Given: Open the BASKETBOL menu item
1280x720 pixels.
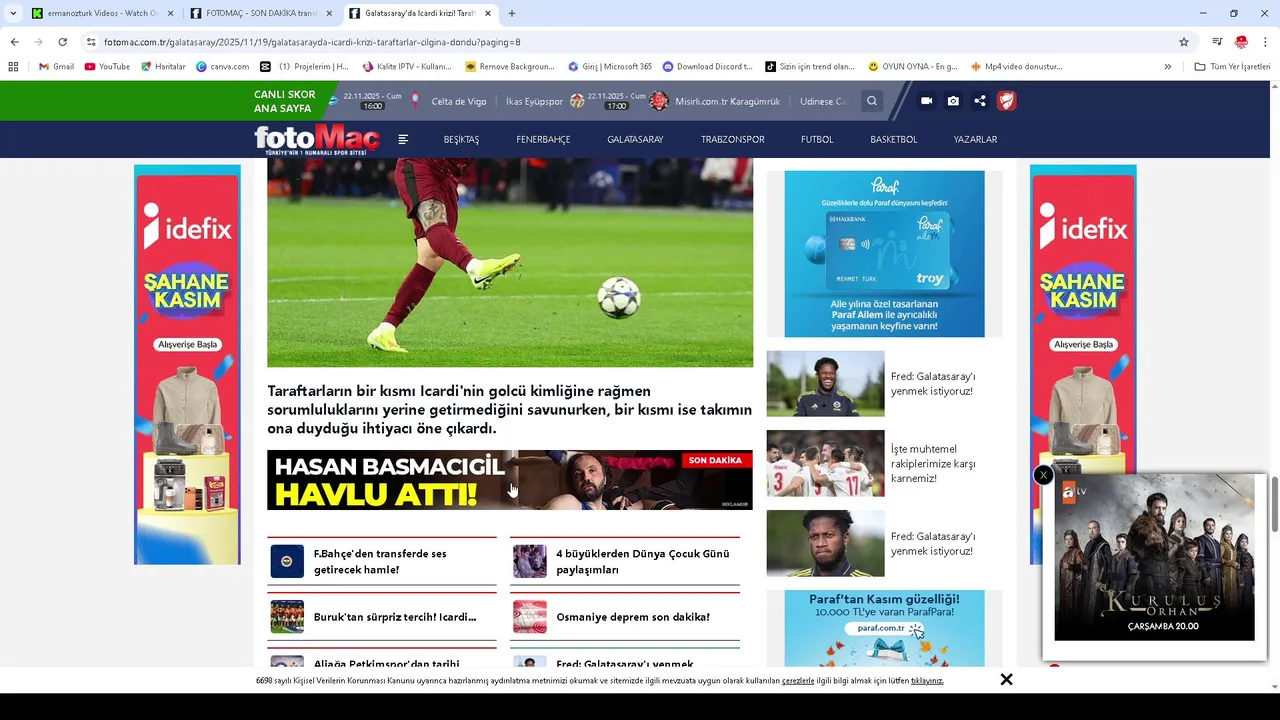Looking at the screenshot, I should click(x=893, y=140).
